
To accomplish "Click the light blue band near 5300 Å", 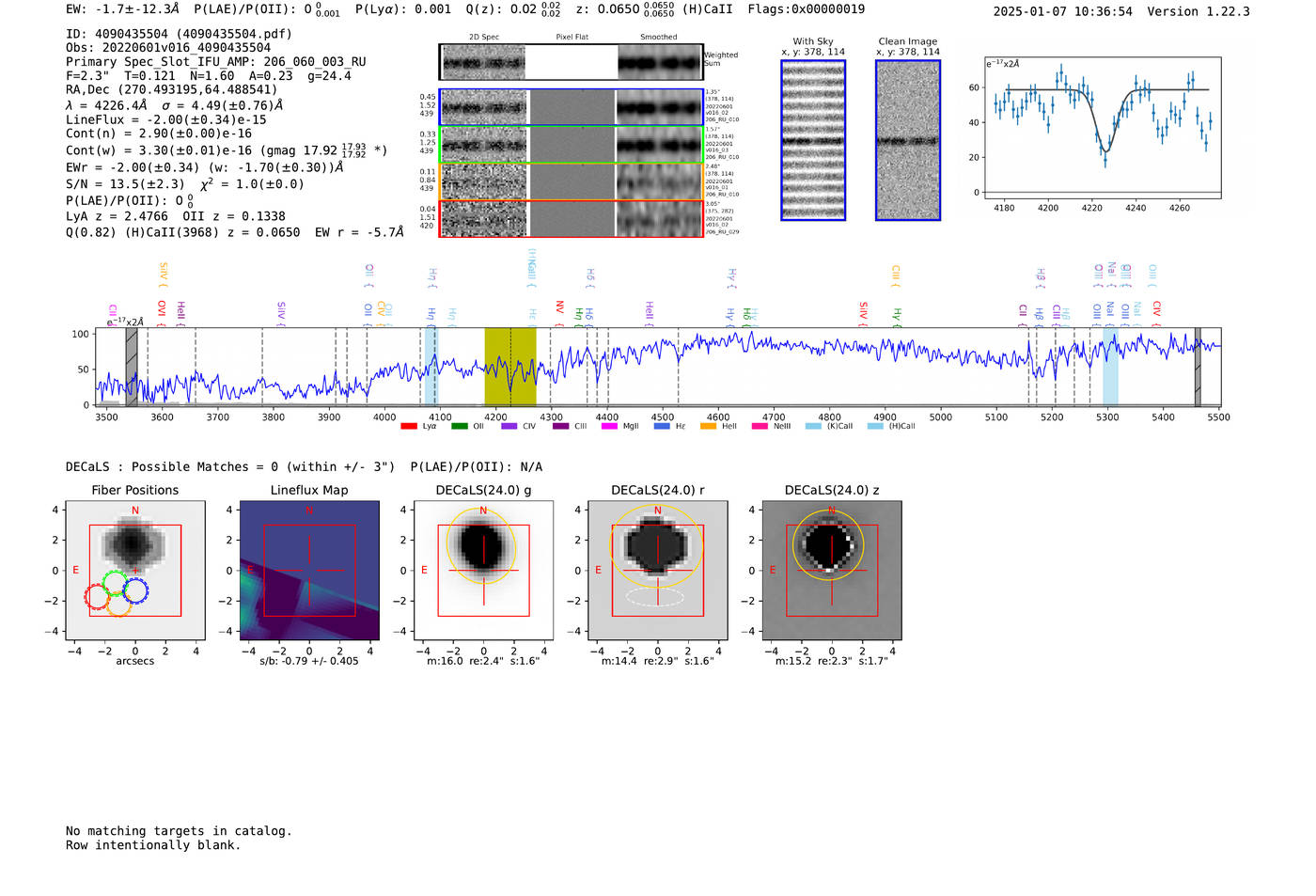I will (x=1110, y=367).
